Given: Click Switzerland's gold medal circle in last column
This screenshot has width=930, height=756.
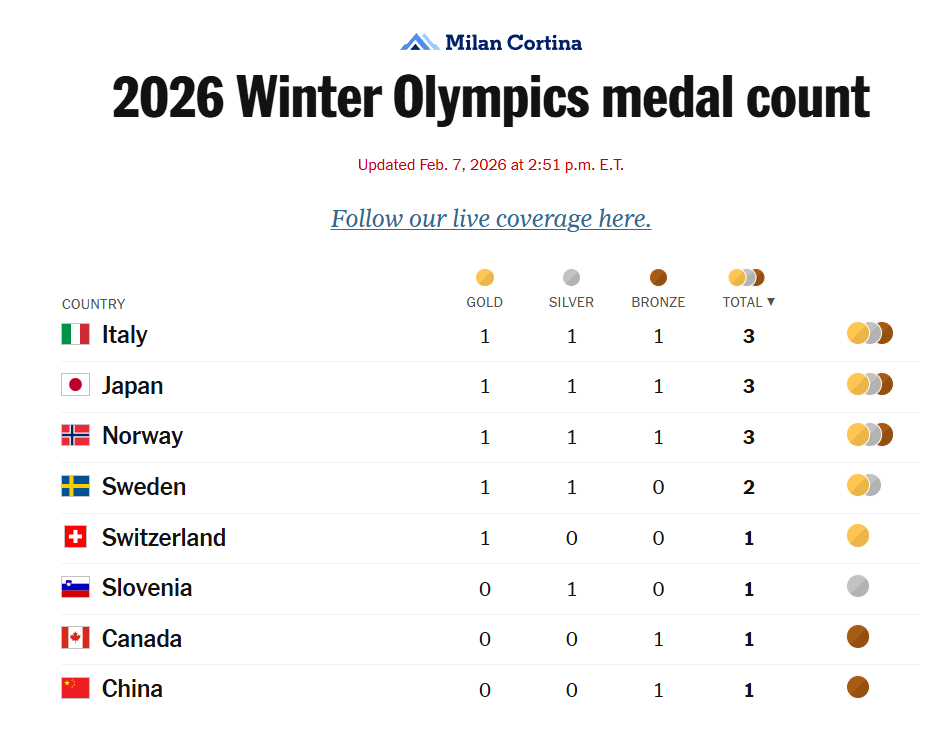Looking at the screenshot, I should point(858,536).
